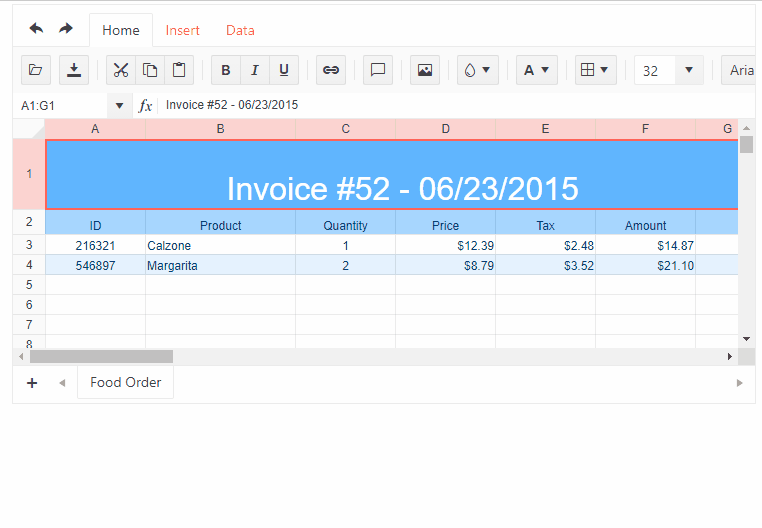
Task: Click the Download export icon
Action: (x=74, y=70)
